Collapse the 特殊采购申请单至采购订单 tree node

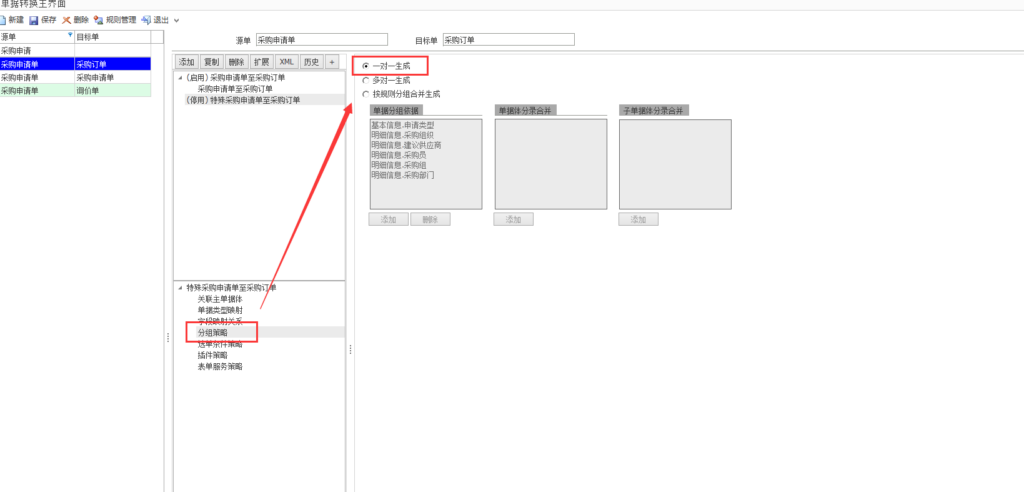[x=180, y=288]
